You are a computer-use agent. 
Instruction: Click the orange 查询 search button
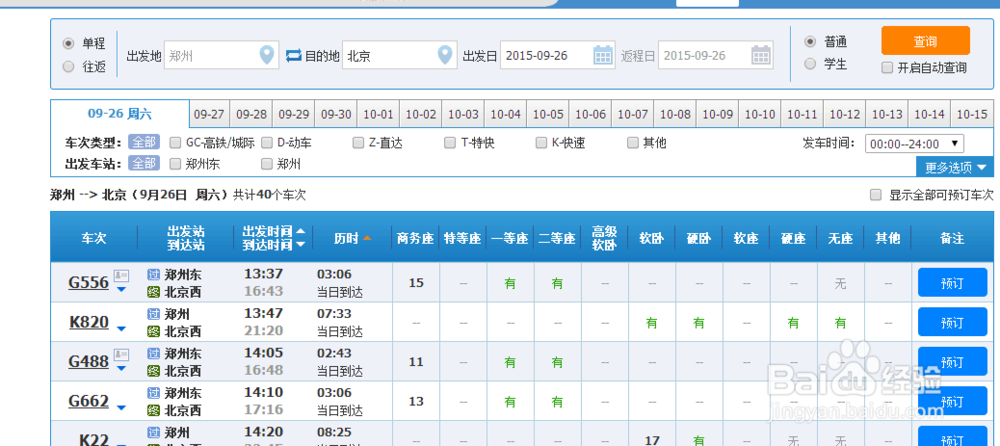(925, 41)
